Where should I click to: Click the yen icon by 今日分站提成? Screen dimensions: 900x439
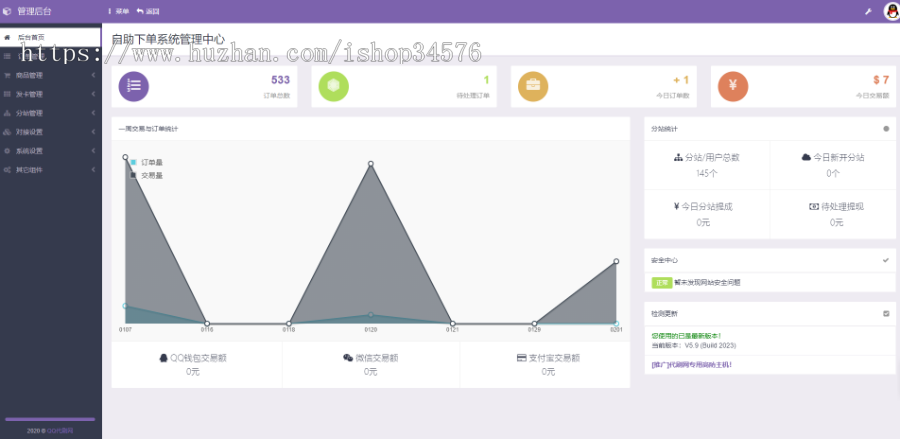[x=677, y=207]
